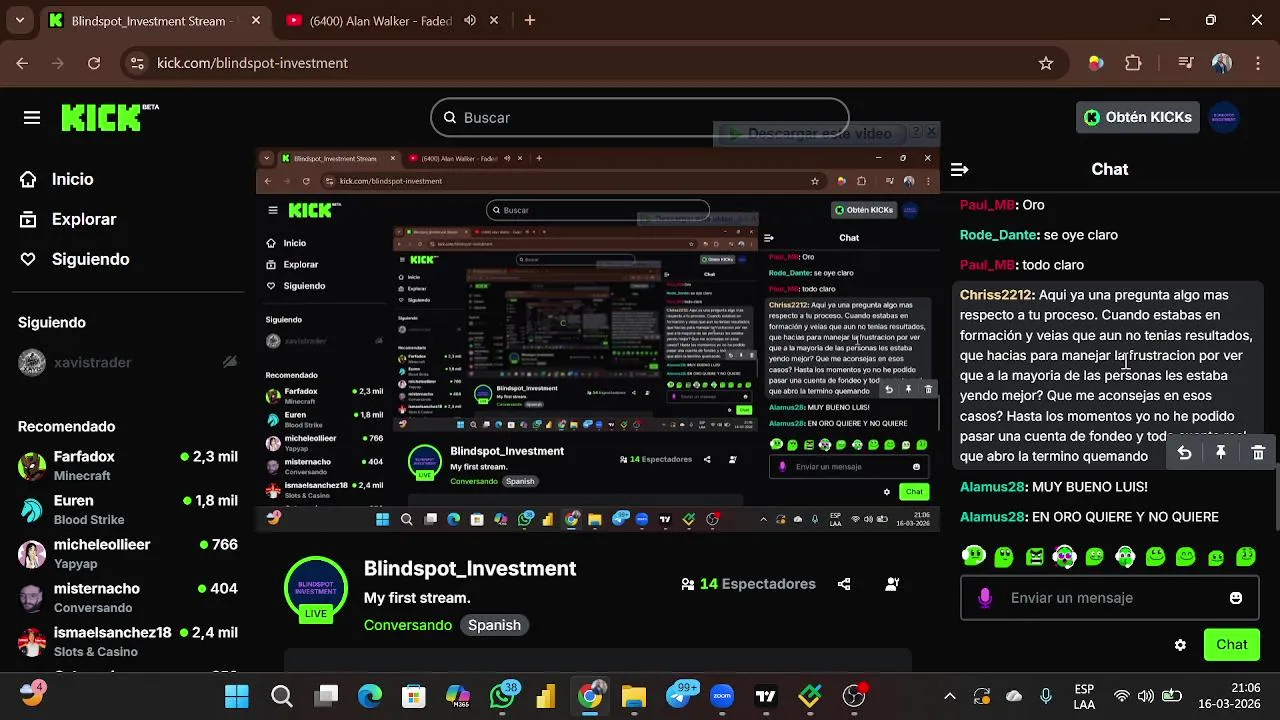
Task: Open Chrome media controls icon
Action: coord(1186,63)
